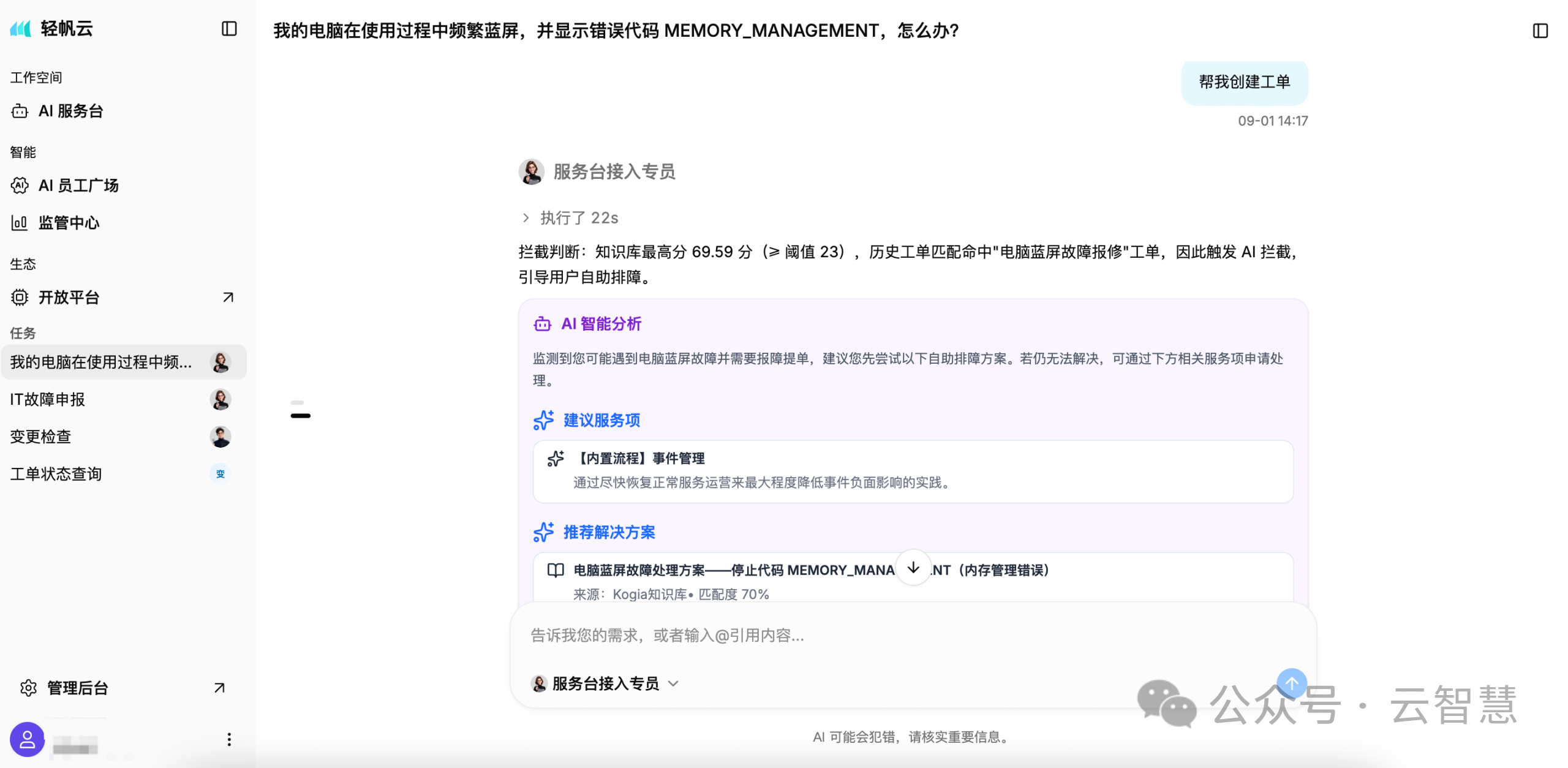This screenshot has height=768, width=1568.
Task: Click the external link arrow beside 开放平台
Action: click(x=228, y=298)
